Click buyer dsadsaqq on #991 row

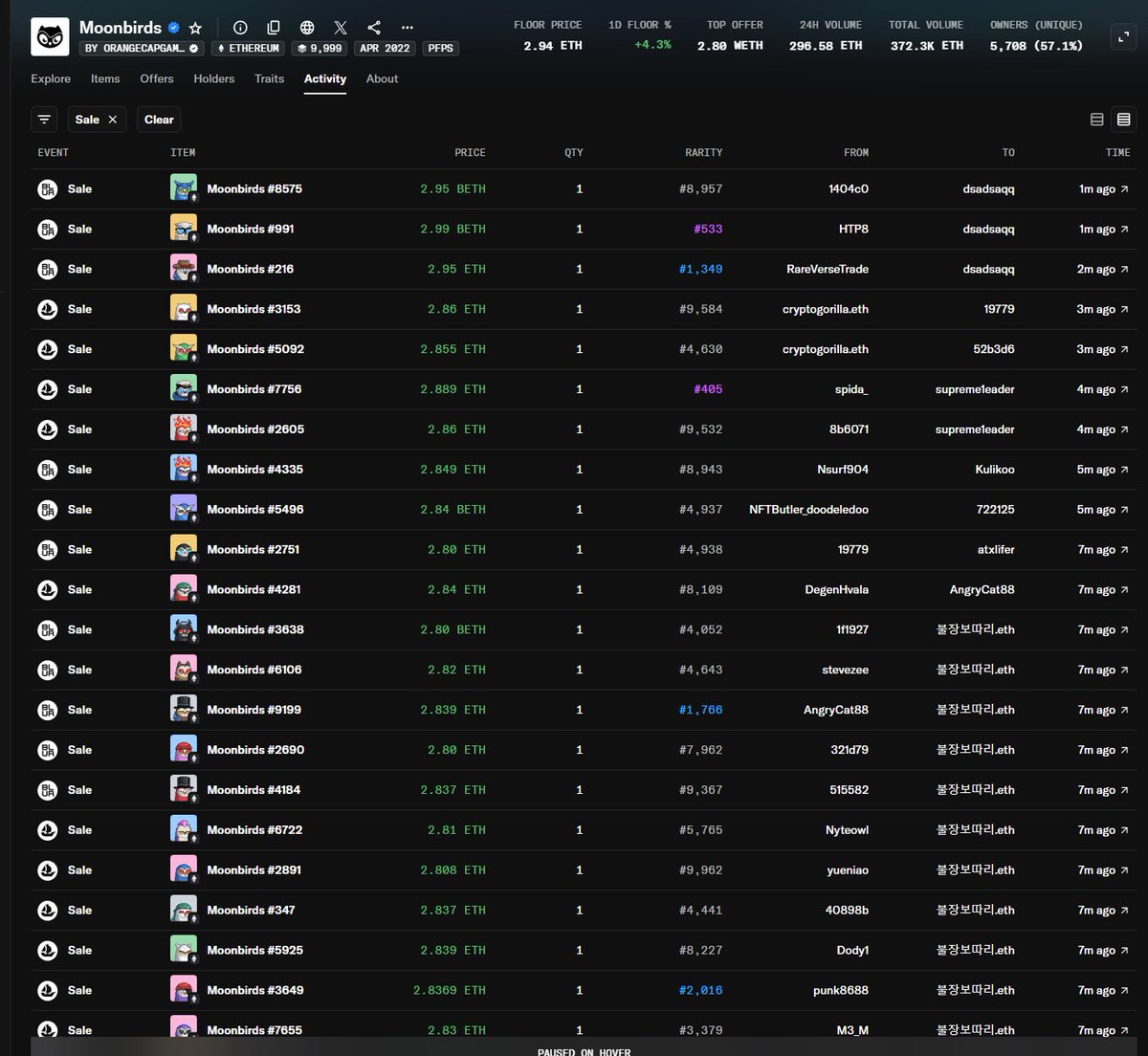click(x=988, y=229)
